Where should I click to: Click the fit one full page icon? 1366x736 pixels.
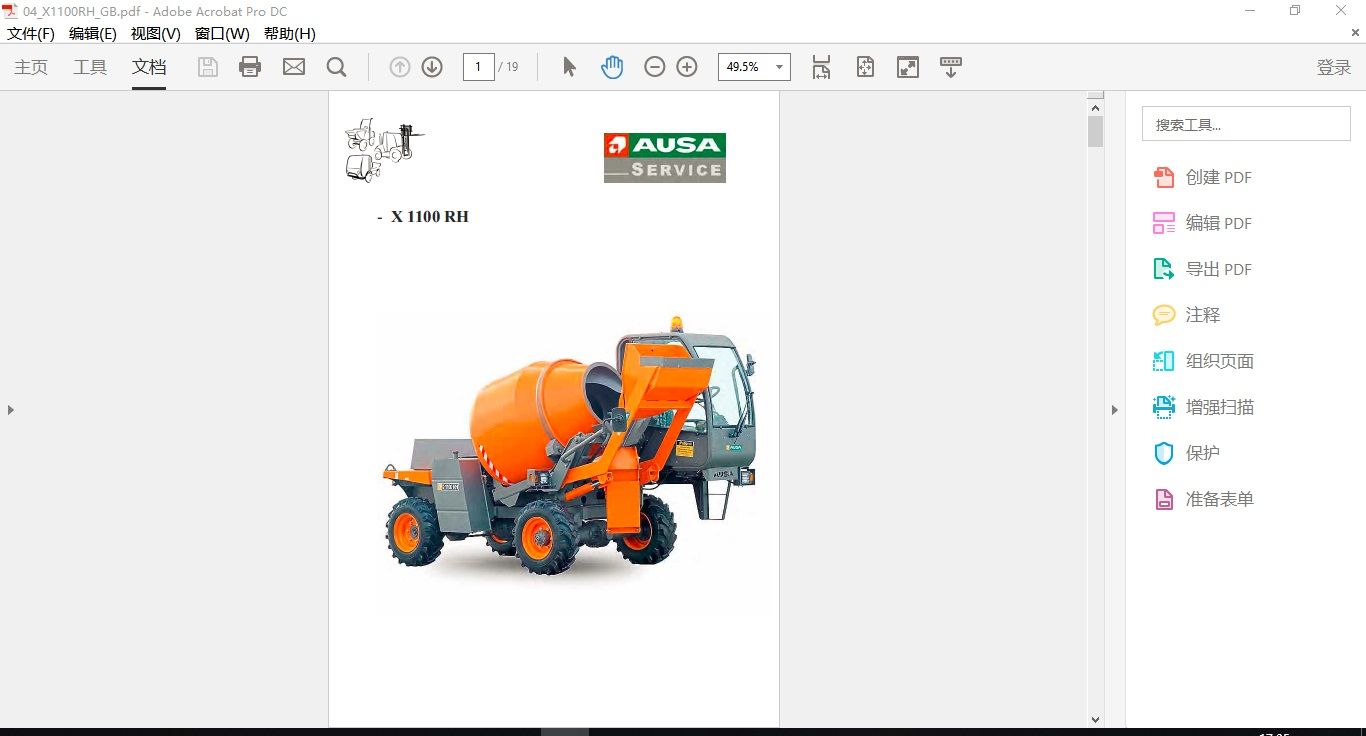864,66
